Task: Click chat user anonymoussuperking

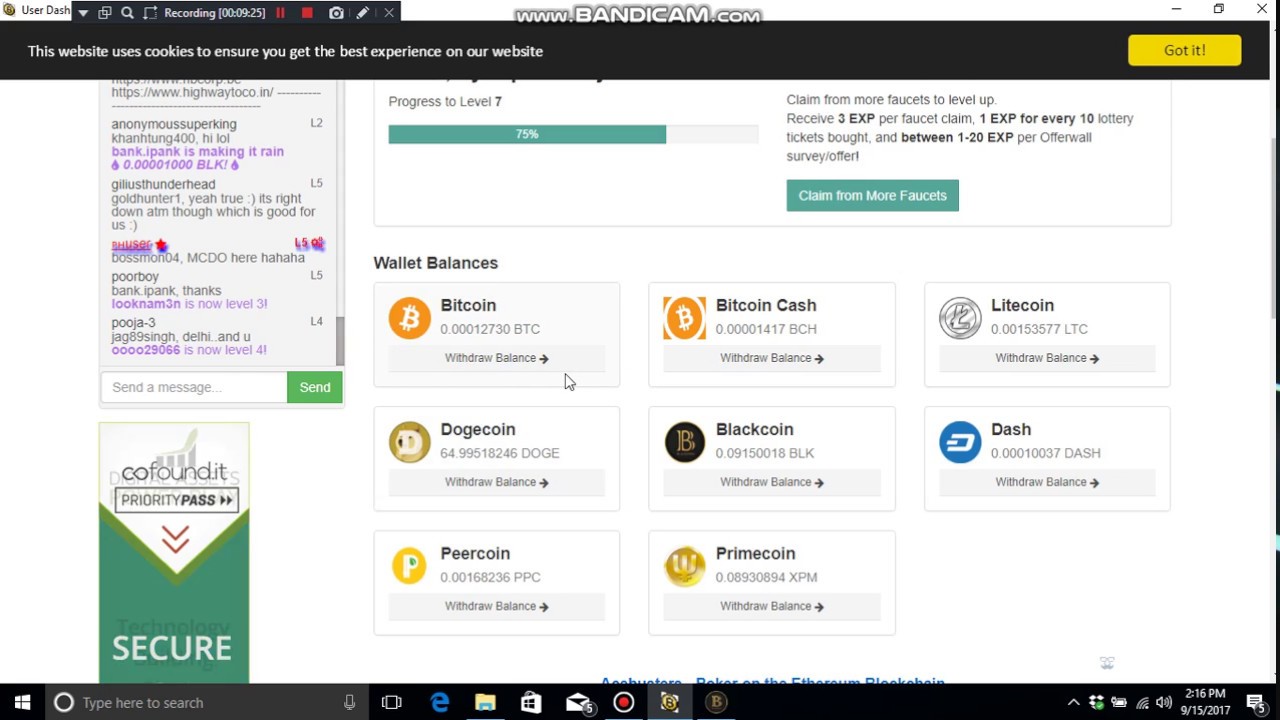Action: [x=174, y=124]
